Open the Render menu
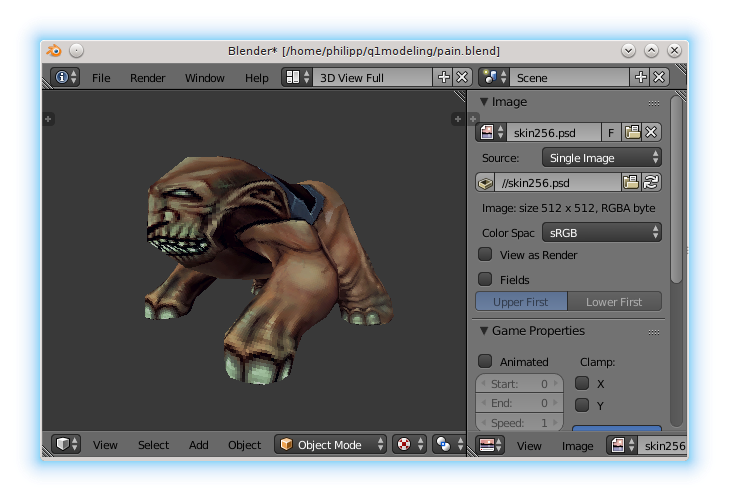The width and height of the screenshot is (729, 501). coord(147,78)
